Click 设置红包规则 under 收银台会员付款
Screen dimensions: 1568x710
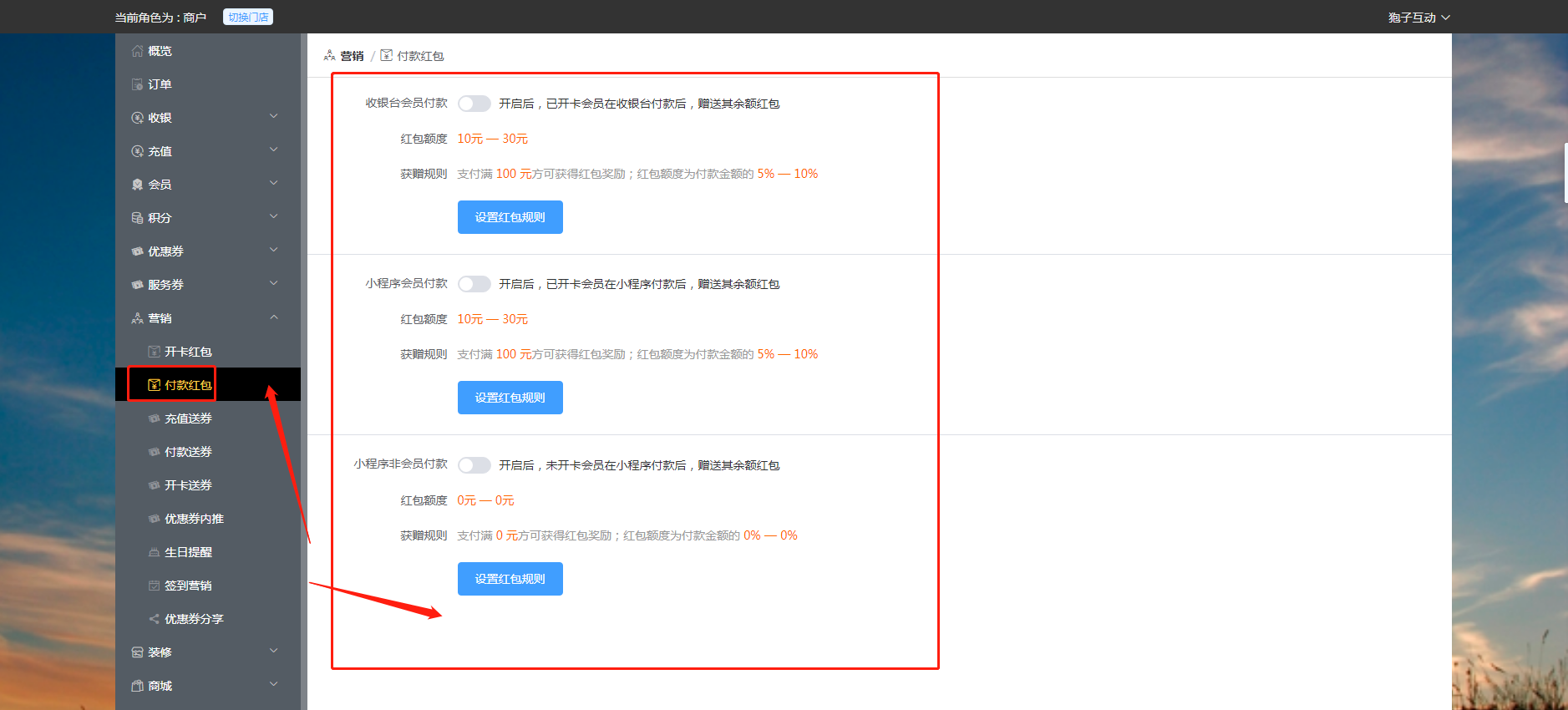[x=510, y=217]
